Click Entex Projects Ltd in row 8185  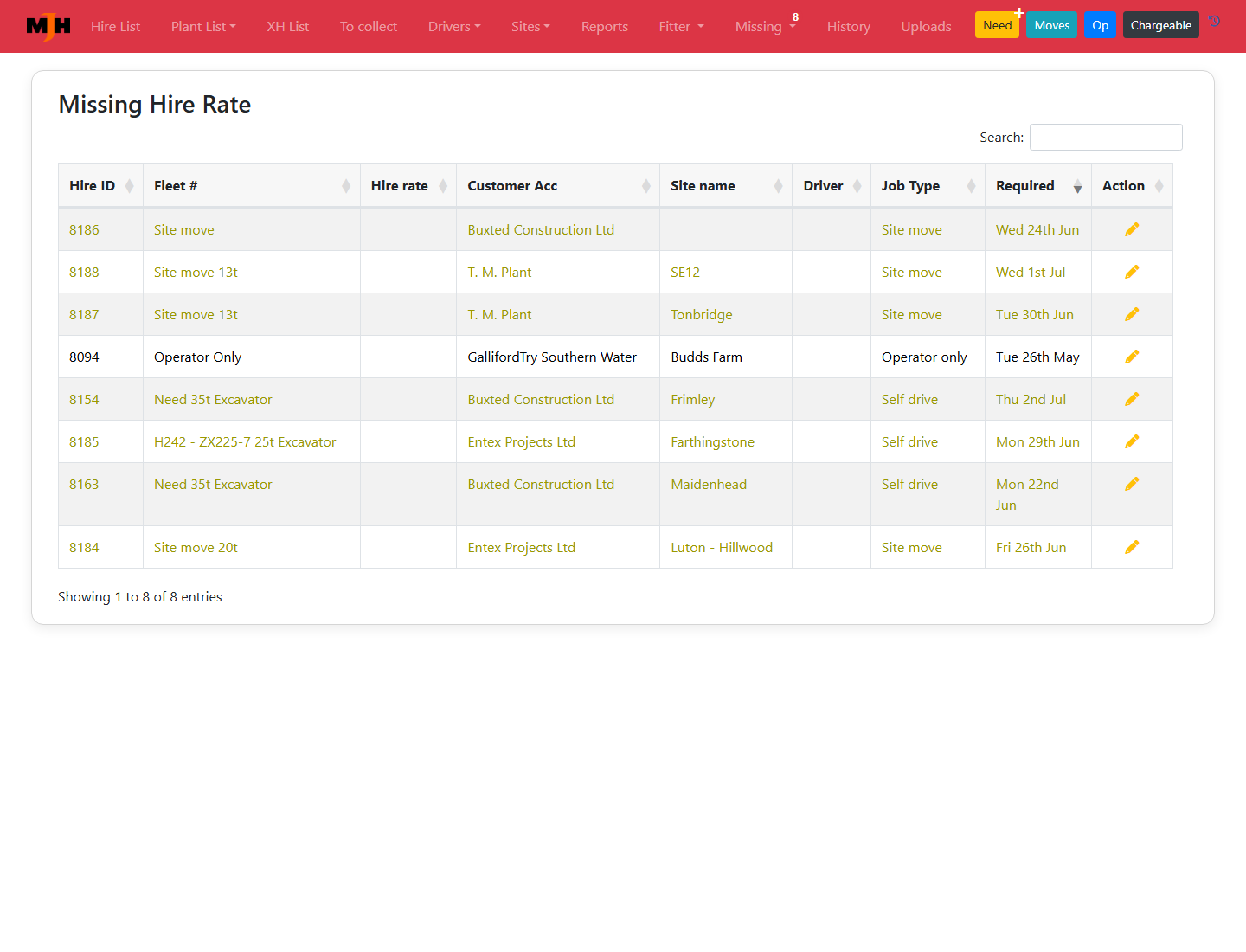tap(522, 441)
